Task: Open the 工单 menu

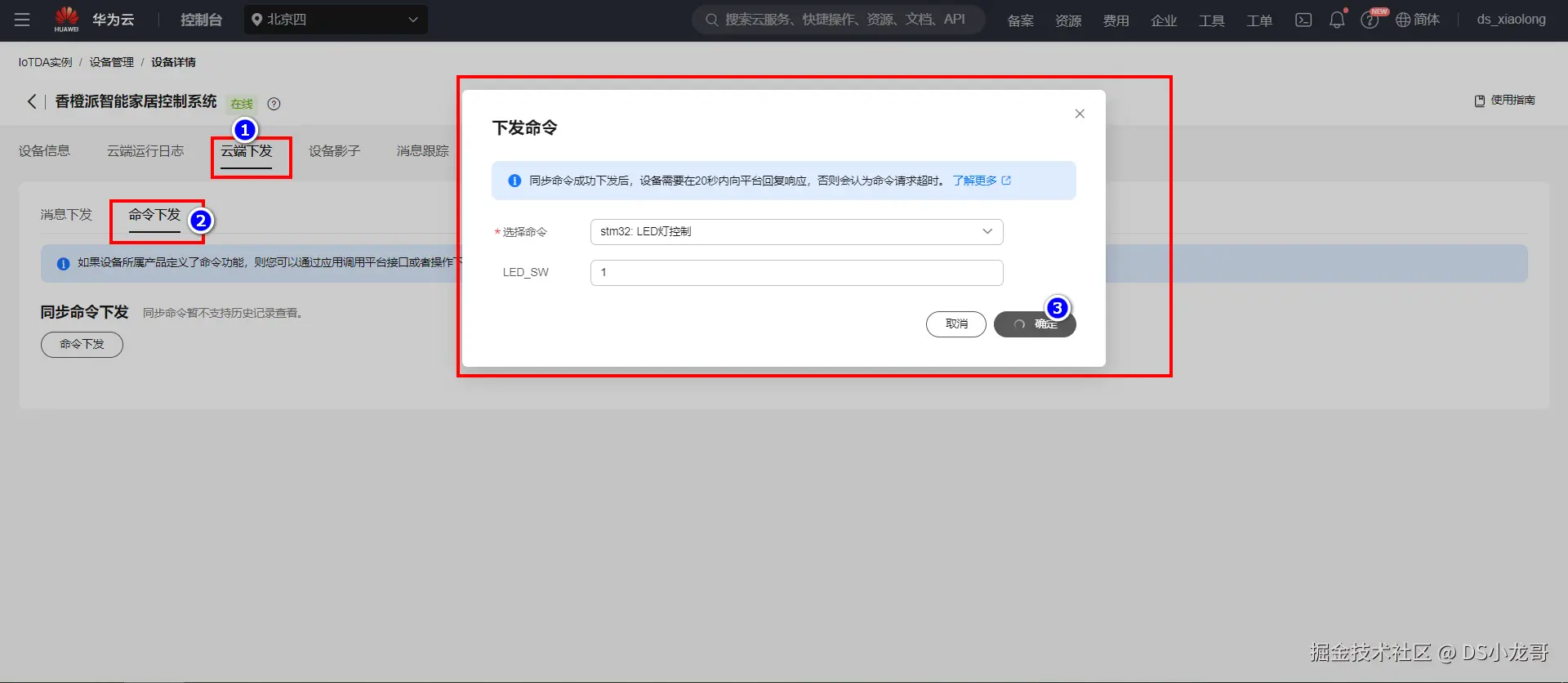Action: (x=1259, y=20)
